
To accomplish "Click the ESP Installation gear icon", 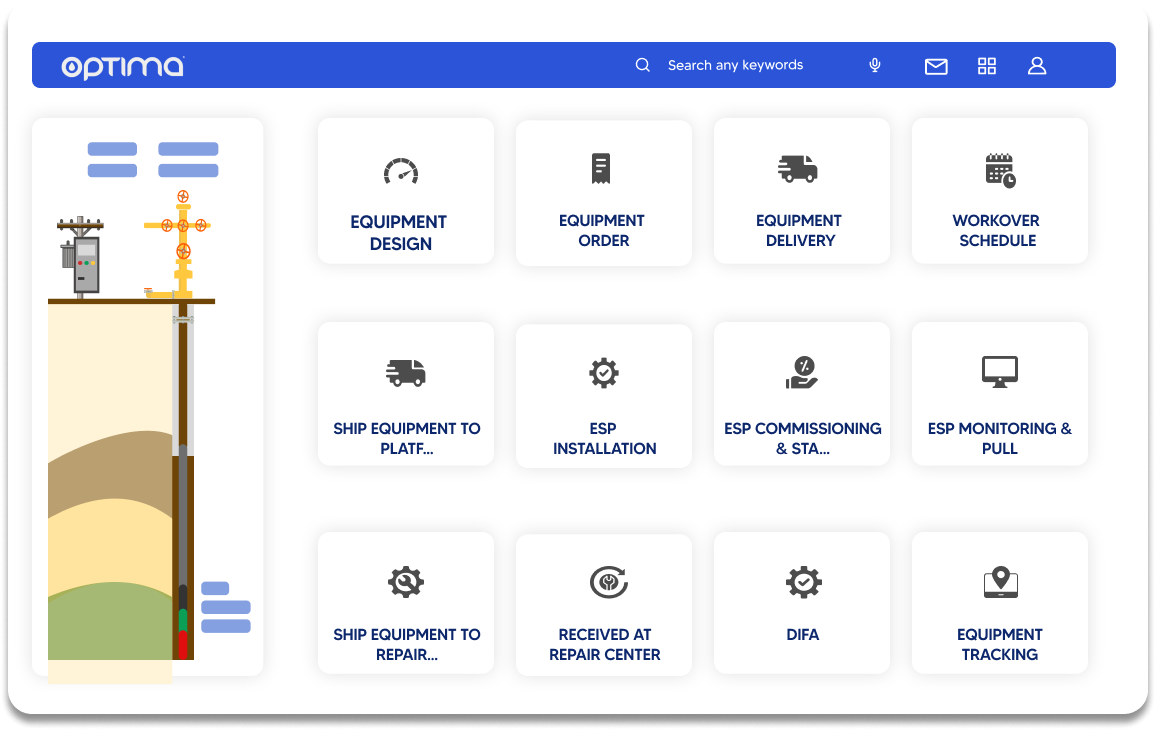I will coord(604,373).
